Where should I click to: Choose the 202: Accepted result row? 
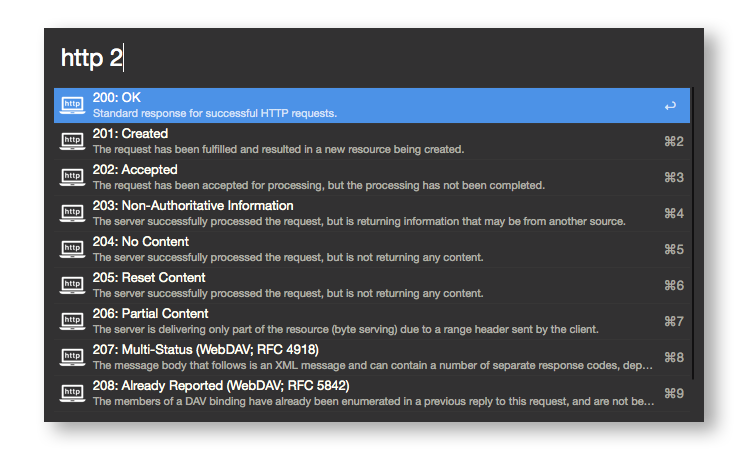[x=300, y=177]
